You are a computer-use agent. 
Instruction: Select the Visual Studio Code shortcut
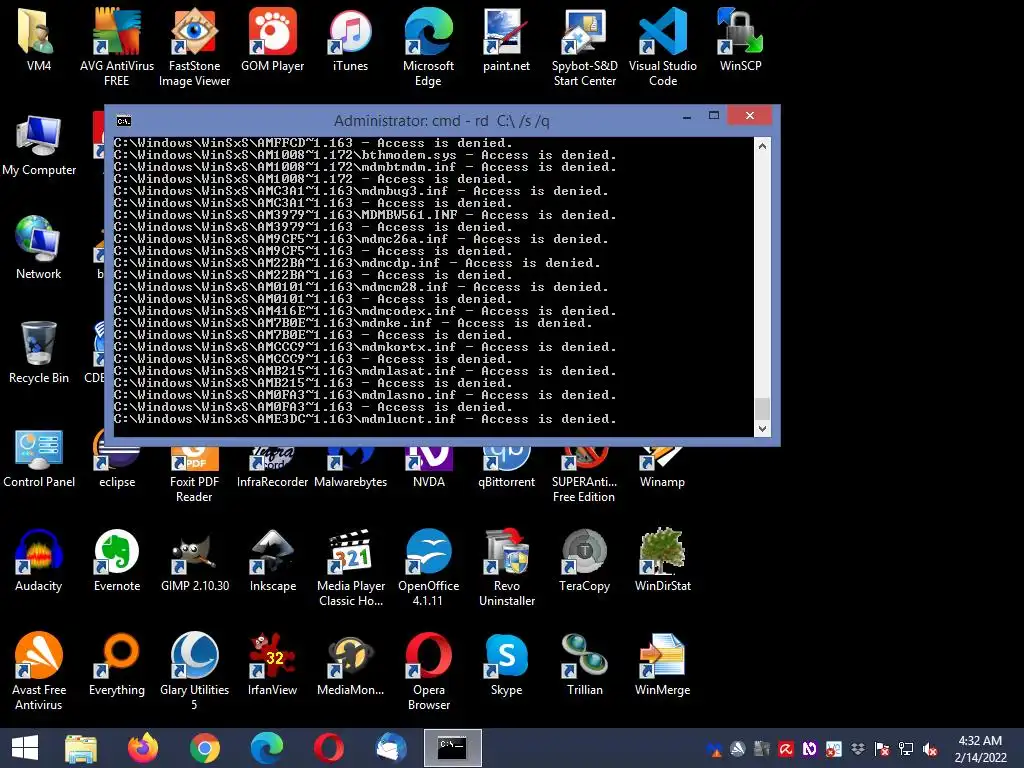tap(662, 46)
